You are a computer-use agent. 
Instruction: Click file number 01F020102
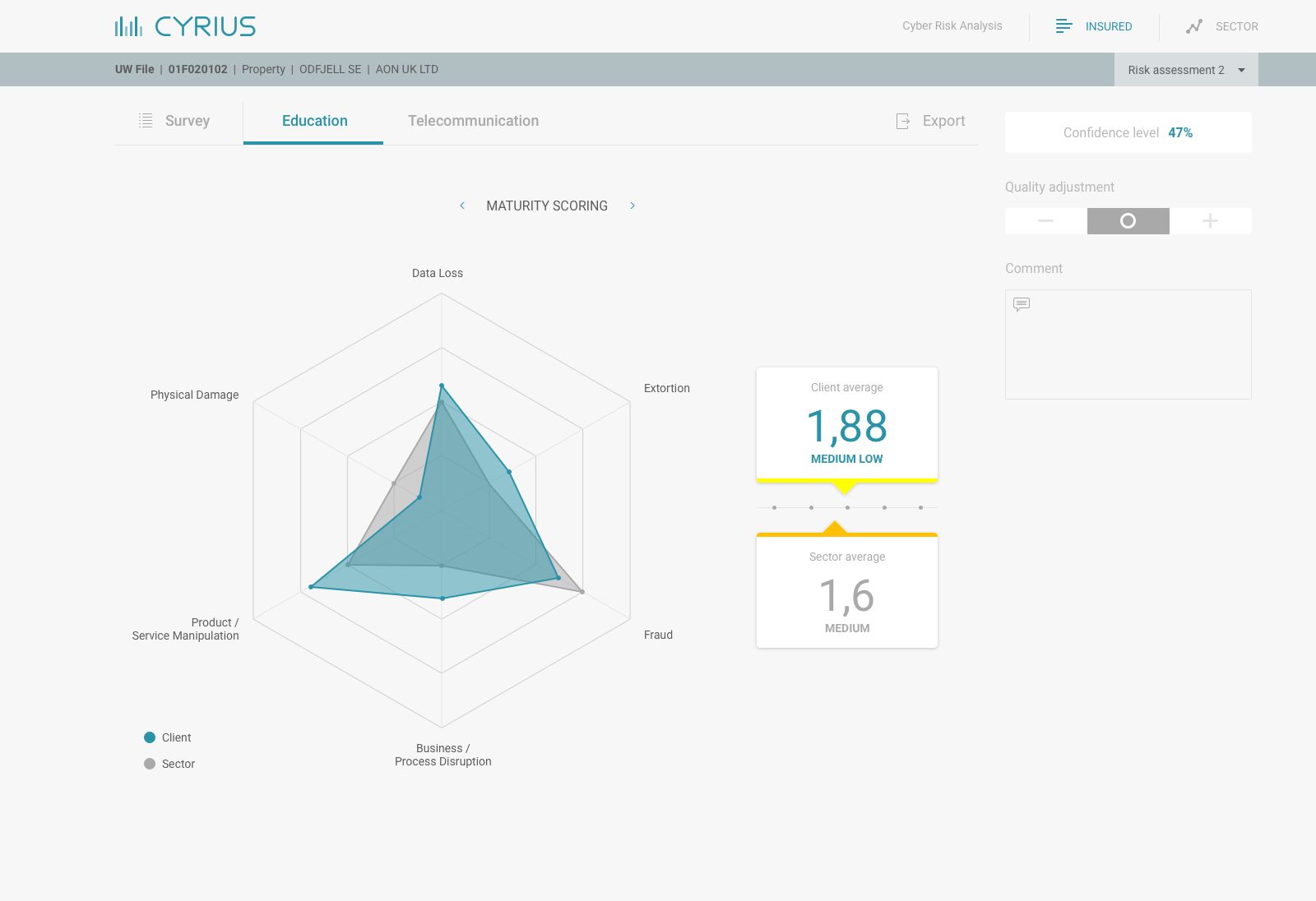(198, 69)
